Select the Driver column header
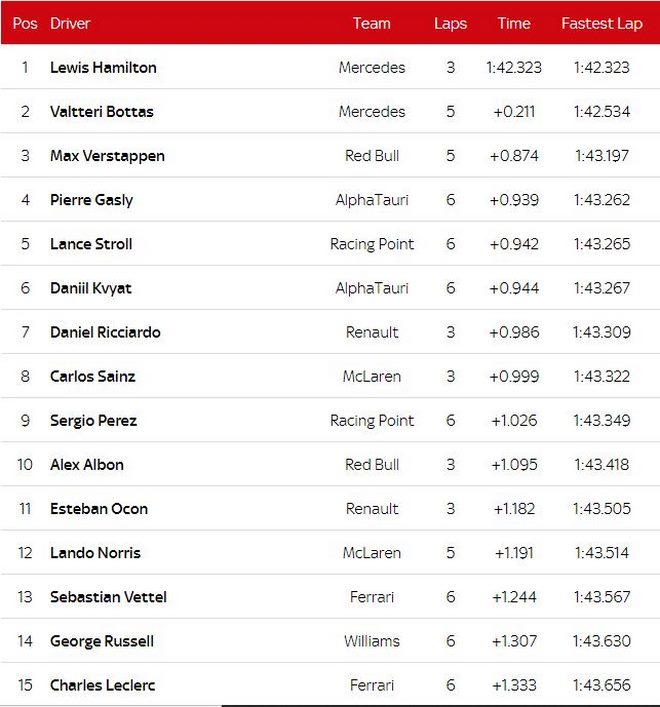Screen dimensions: 660x707 [70, 23]
